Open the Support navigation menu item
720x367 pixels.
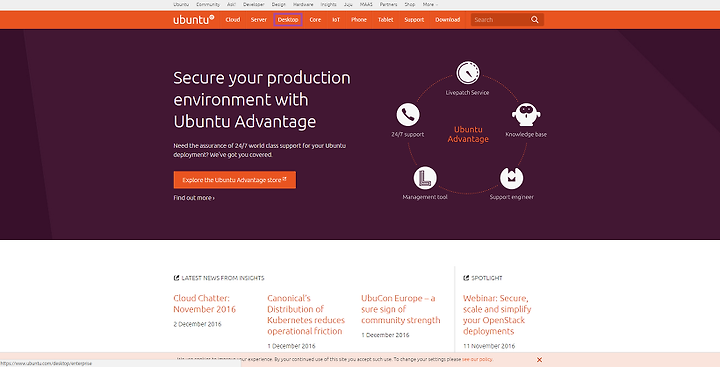coord(414,20)
